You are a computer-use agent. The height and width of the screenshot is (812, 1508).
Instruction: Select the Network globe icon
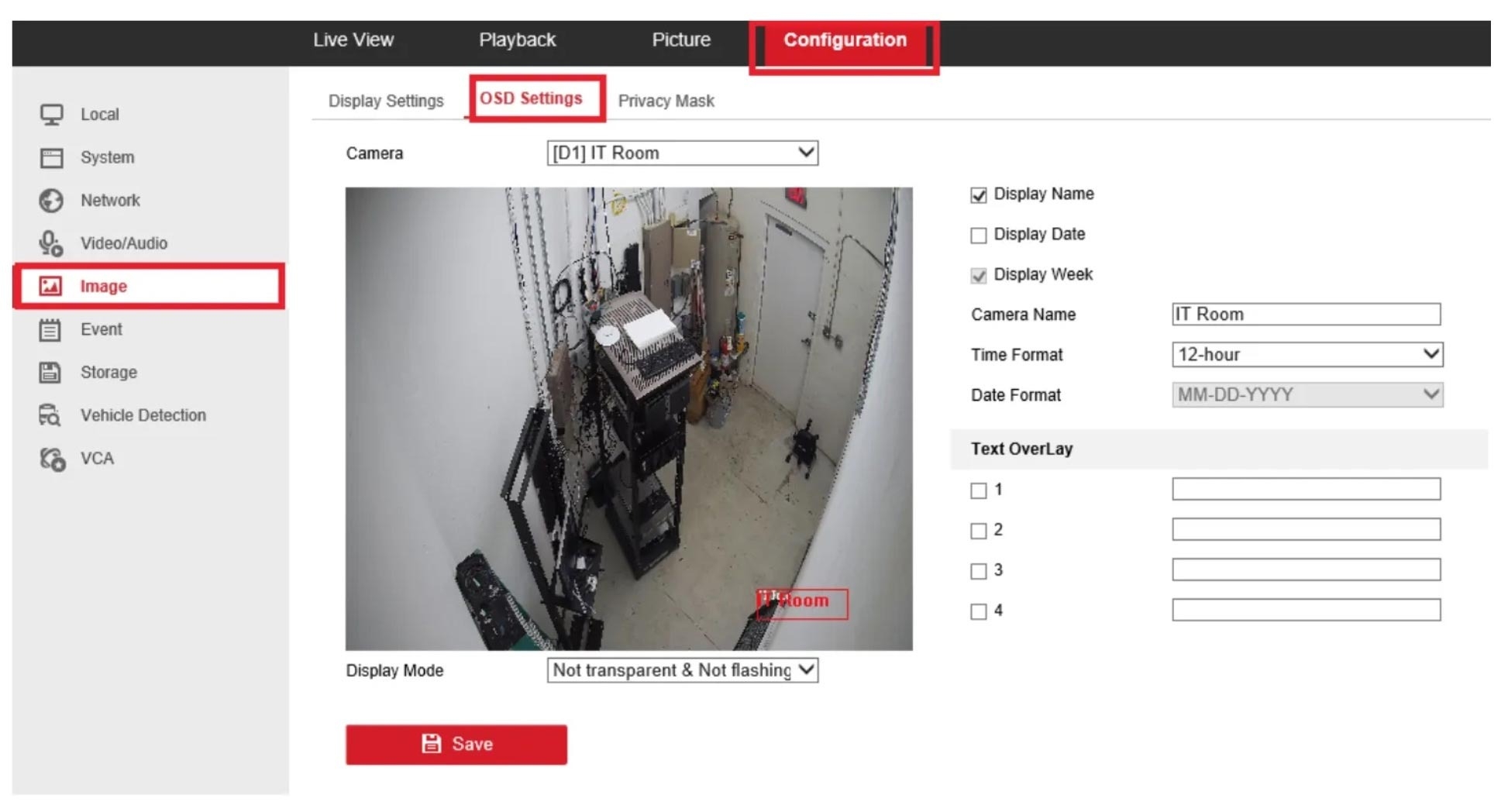(x=51, y=201)
